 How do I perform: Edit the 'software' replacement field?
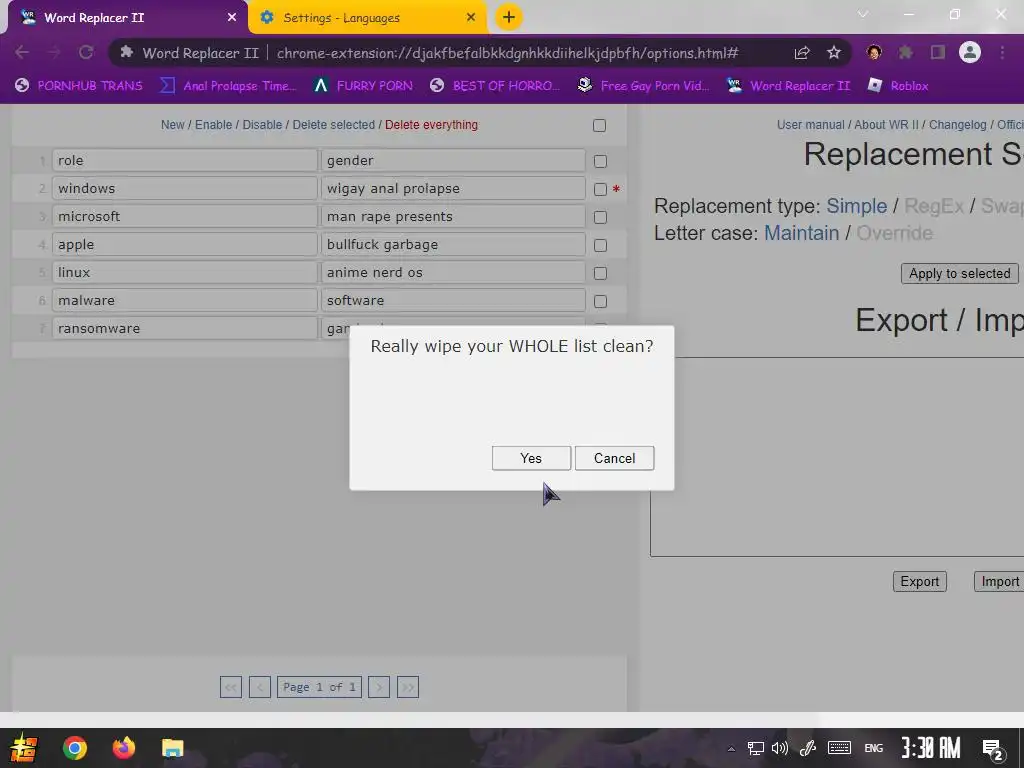point(453,300)
